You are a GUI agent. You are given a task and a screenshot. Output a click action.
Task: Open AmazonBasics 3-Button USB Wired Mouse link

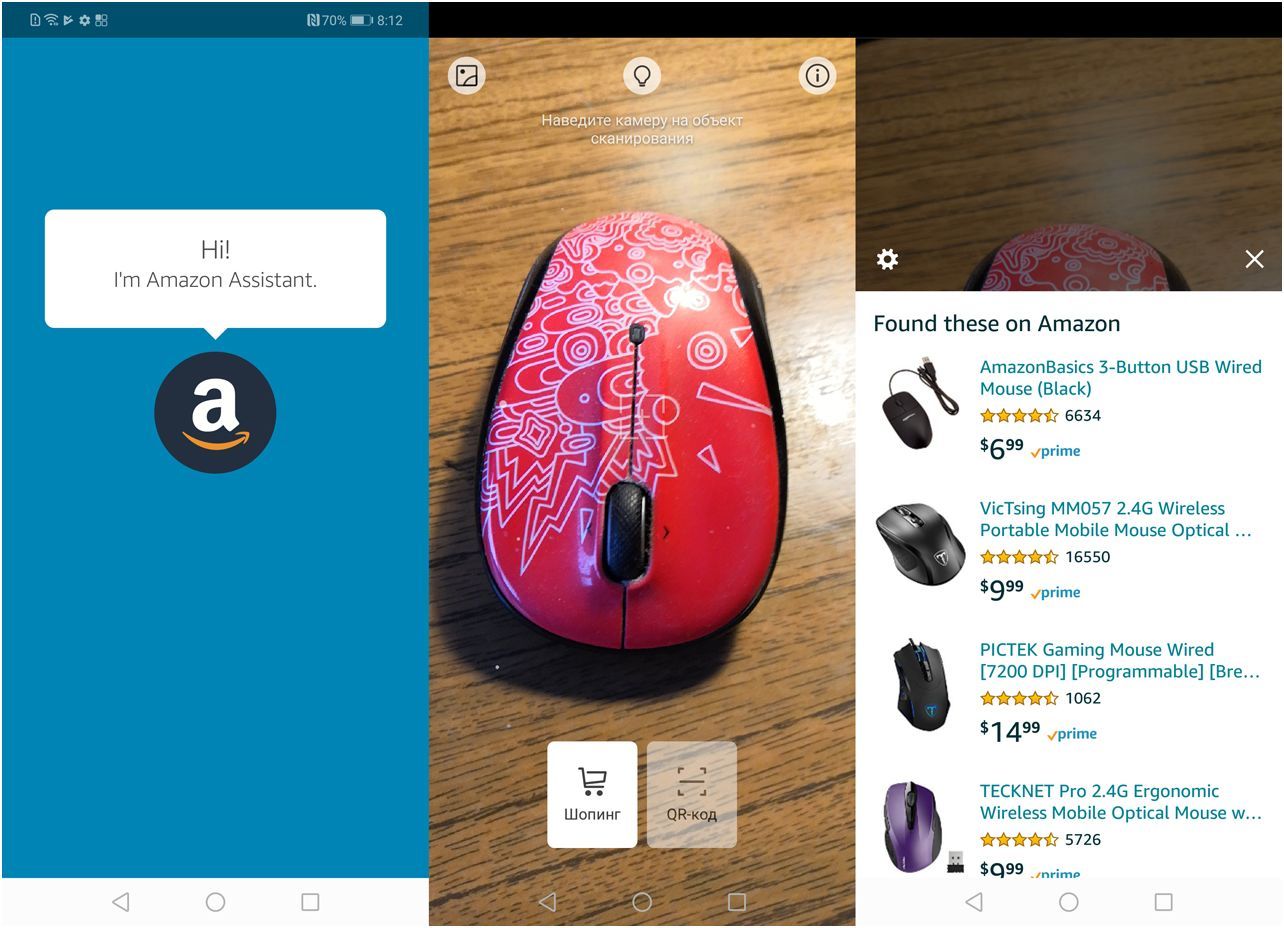(1121, 378)
